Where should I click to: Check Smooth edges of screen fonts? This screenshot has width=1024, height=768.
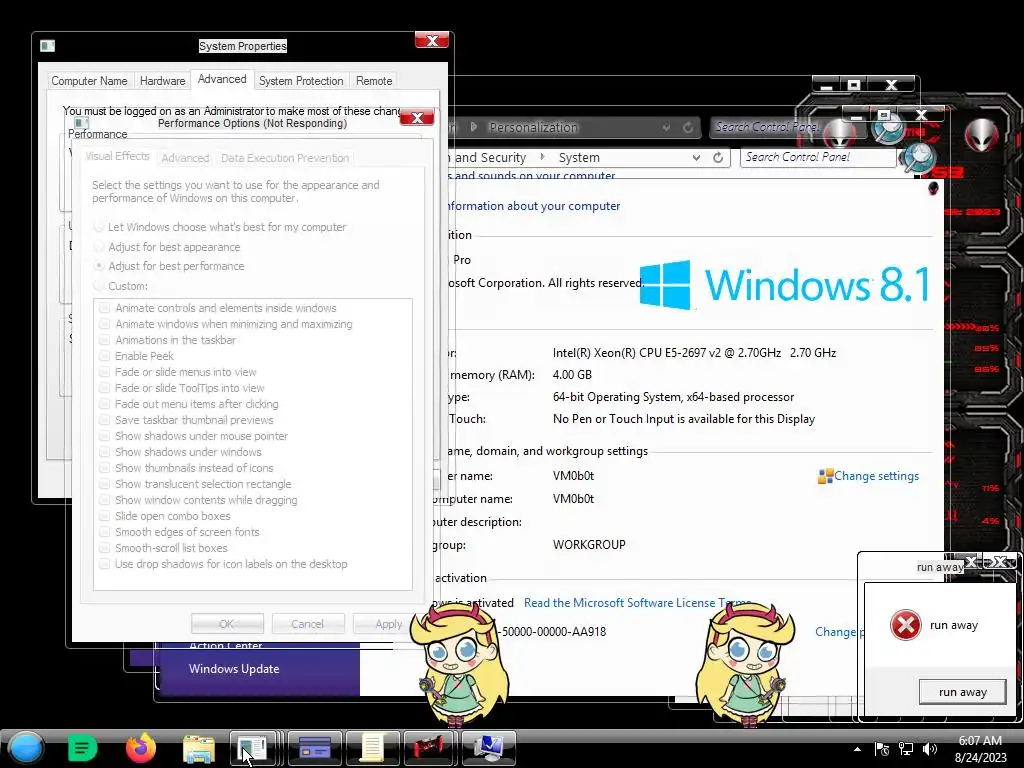coord(104,532)
